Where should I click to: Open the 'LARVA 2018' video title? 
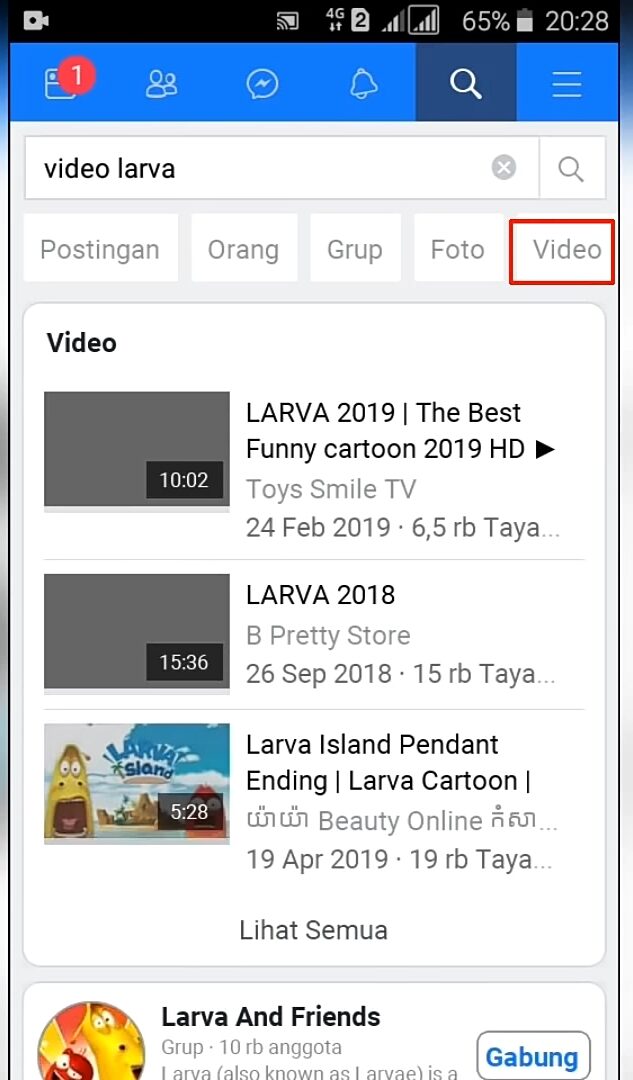pyautogui.click(x=321, y=595)
